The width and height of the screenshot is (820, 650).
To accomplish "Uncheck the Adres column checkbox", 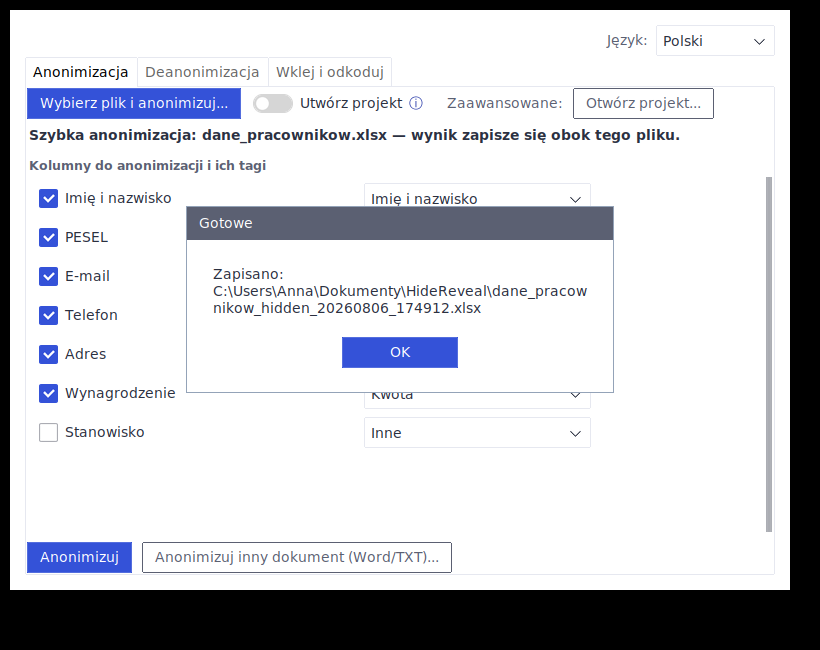I will [49, 354].
